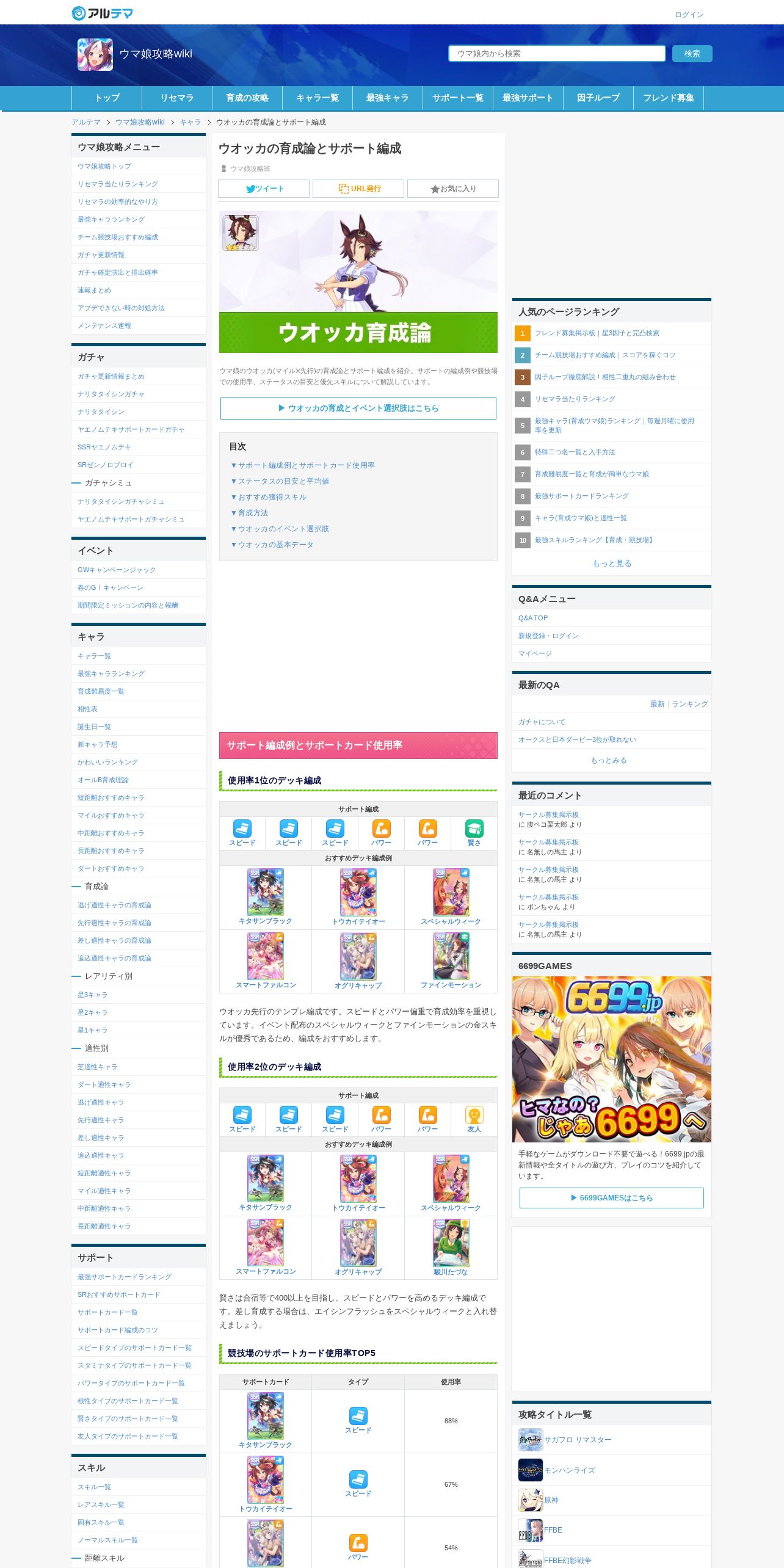Open スペシャルウィーク card in rank 1 deck
This screenshot has width=784, height=1568.
pyautogui.click(x=451, y=892)
